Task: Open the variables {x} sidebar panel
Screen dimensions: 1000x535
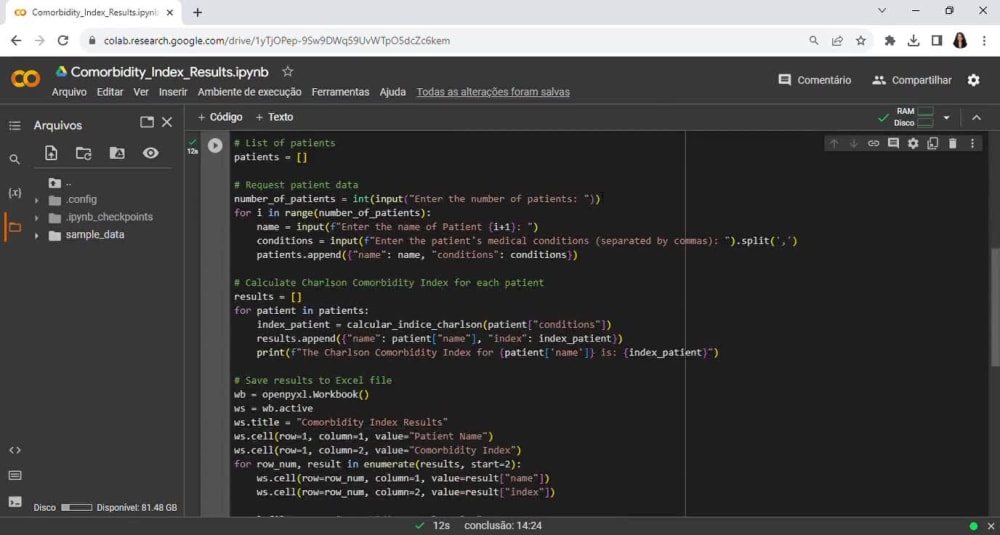Action: pos(15,193)
